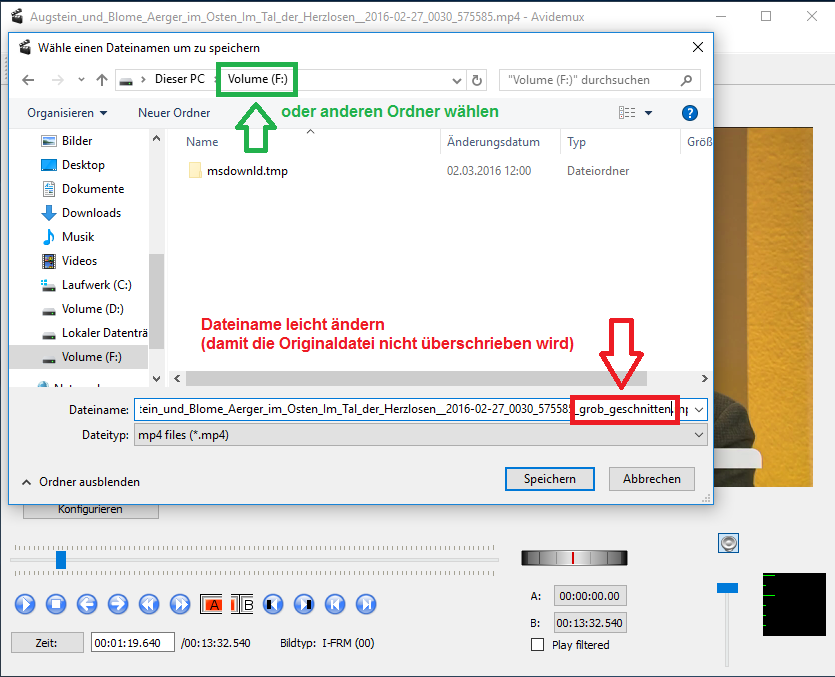Click the Stop playback icon
The image size is (835, 677).
57,604
